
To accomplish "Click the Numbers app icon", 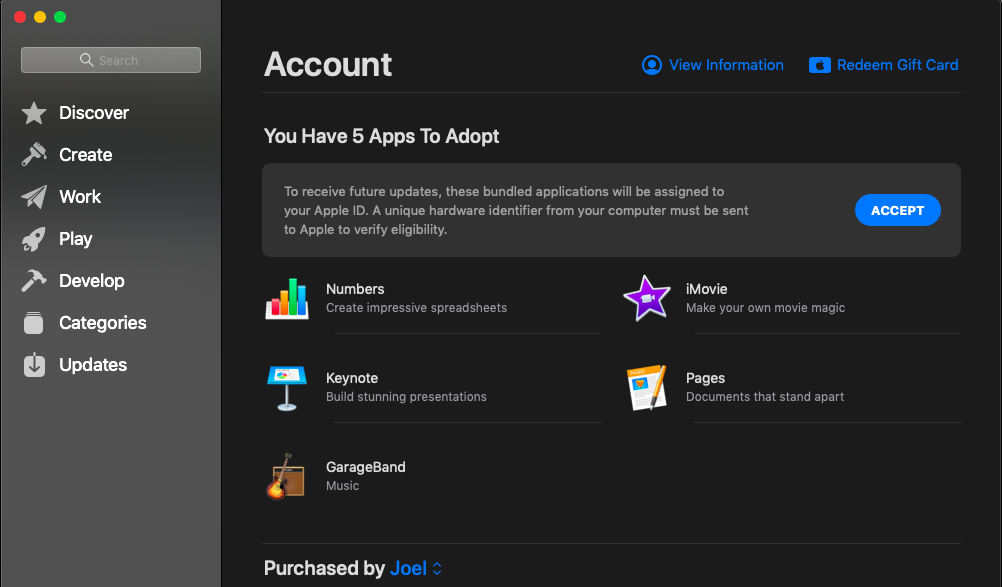I will [287, 297].
